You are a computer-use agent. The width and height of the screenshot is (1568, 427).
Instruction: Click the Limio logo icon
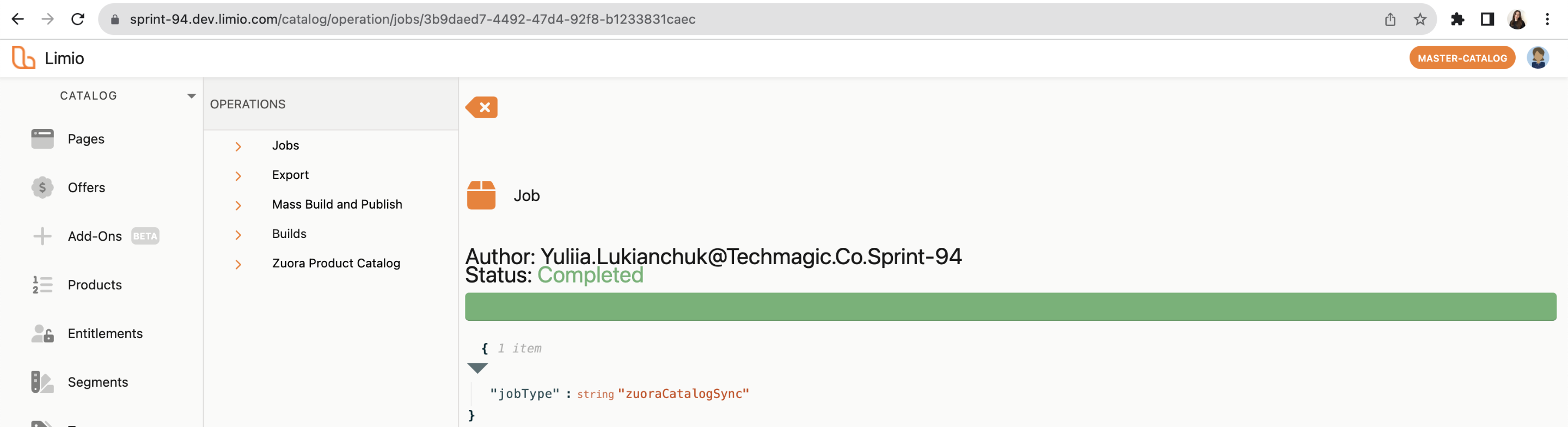23,58
